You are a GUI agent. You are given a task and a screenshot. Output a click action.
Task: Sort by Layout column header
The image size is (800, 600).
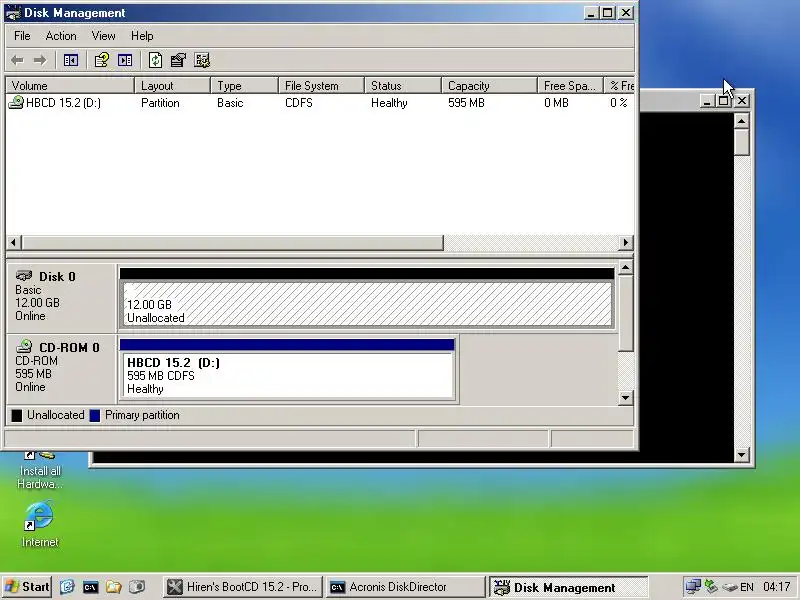(x=172, y=86)
